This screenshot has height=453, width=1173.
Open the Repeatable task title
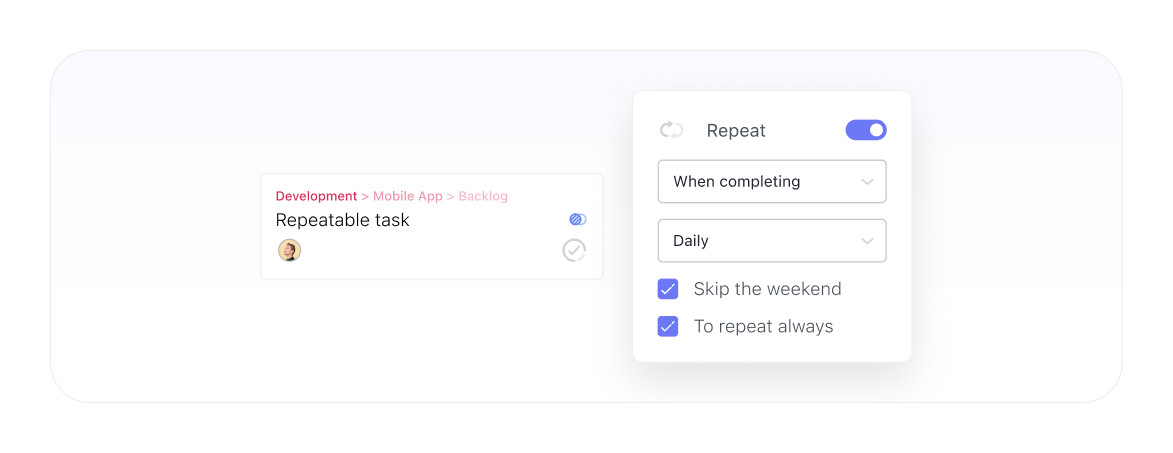(342, 220)
